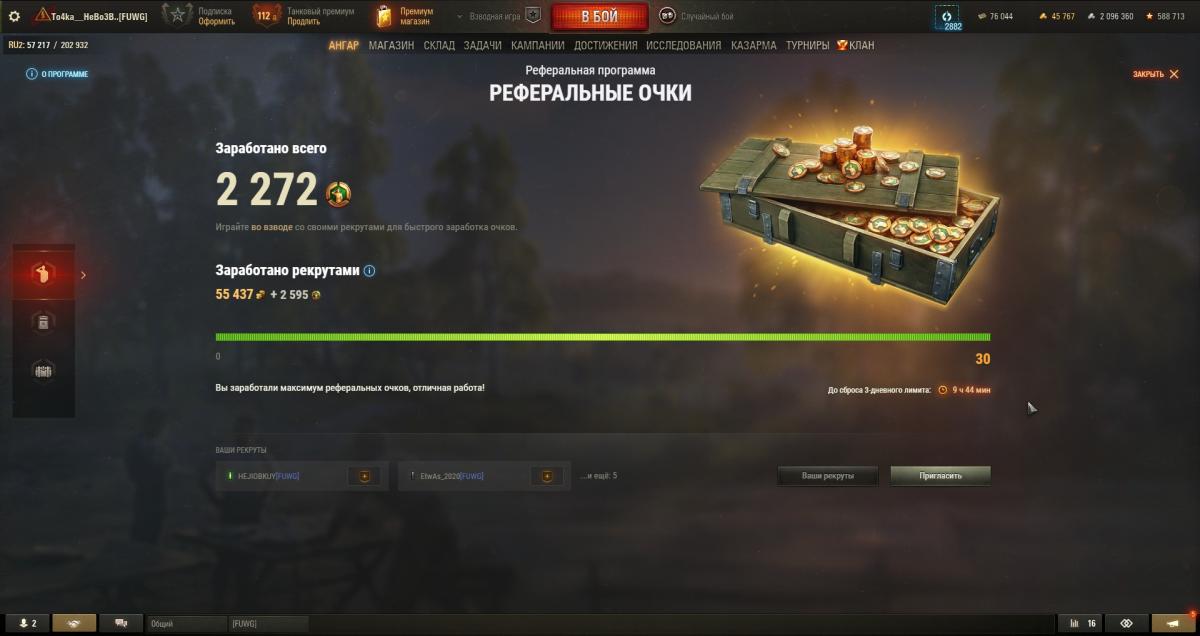This screenshot has width=1200, height=636.
Task: Click the icon button next to HEJIOBKUY
Action: 364,476
